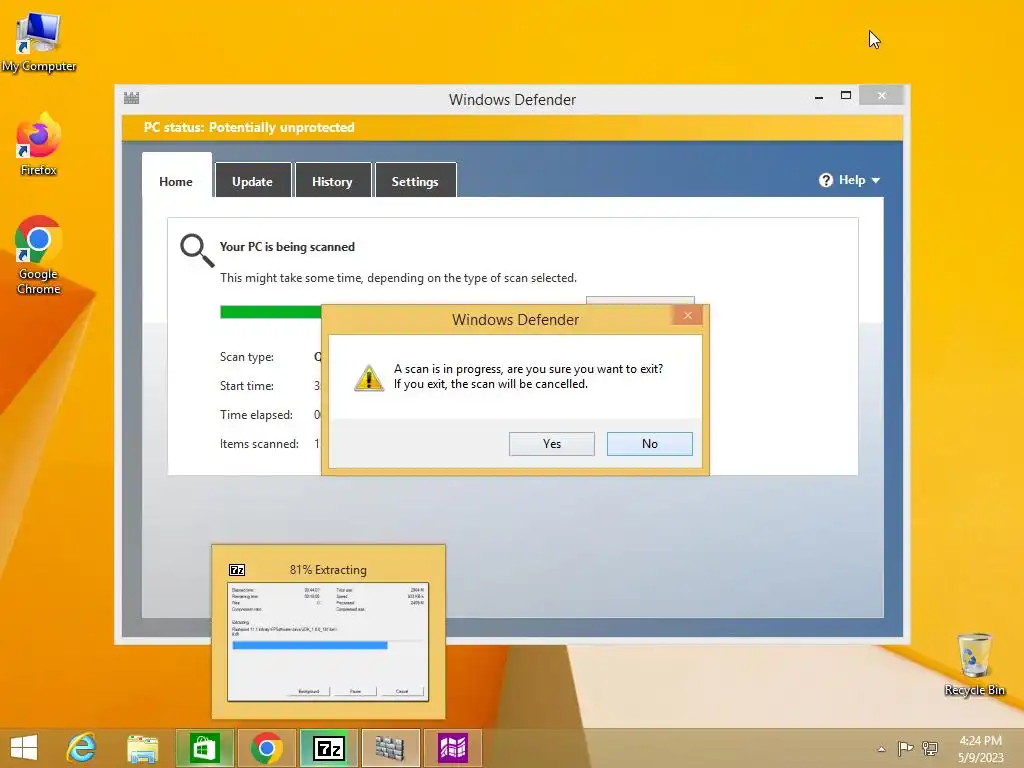This screenshot has width=1024, height=768.
Task: Click the Help question mark icon
Action: [825, 180]
